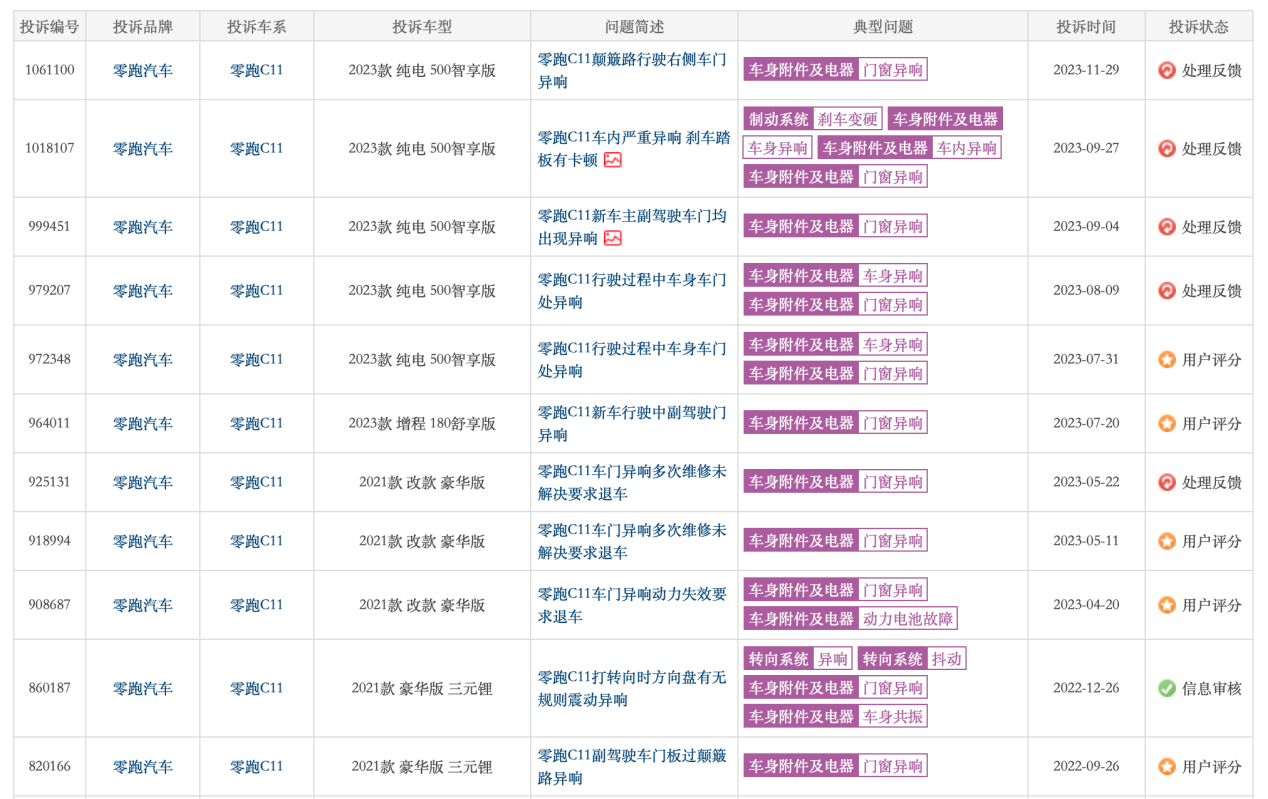The image size is (1268, 799).
Task: Click 信息审核 status text
Action: [1212, 688]
